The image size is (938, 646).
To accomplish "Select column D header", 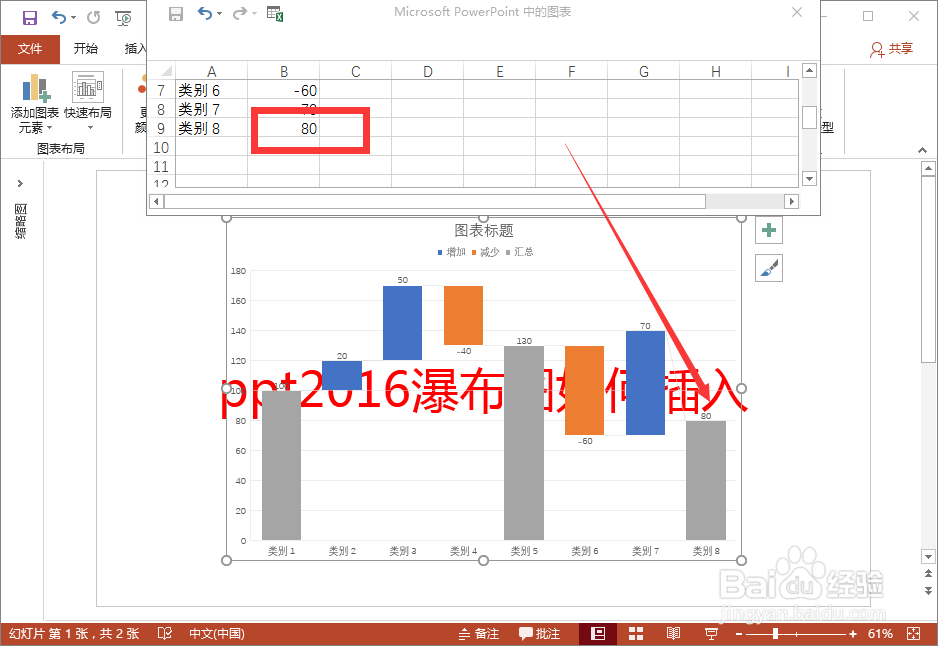I will 427,72.
